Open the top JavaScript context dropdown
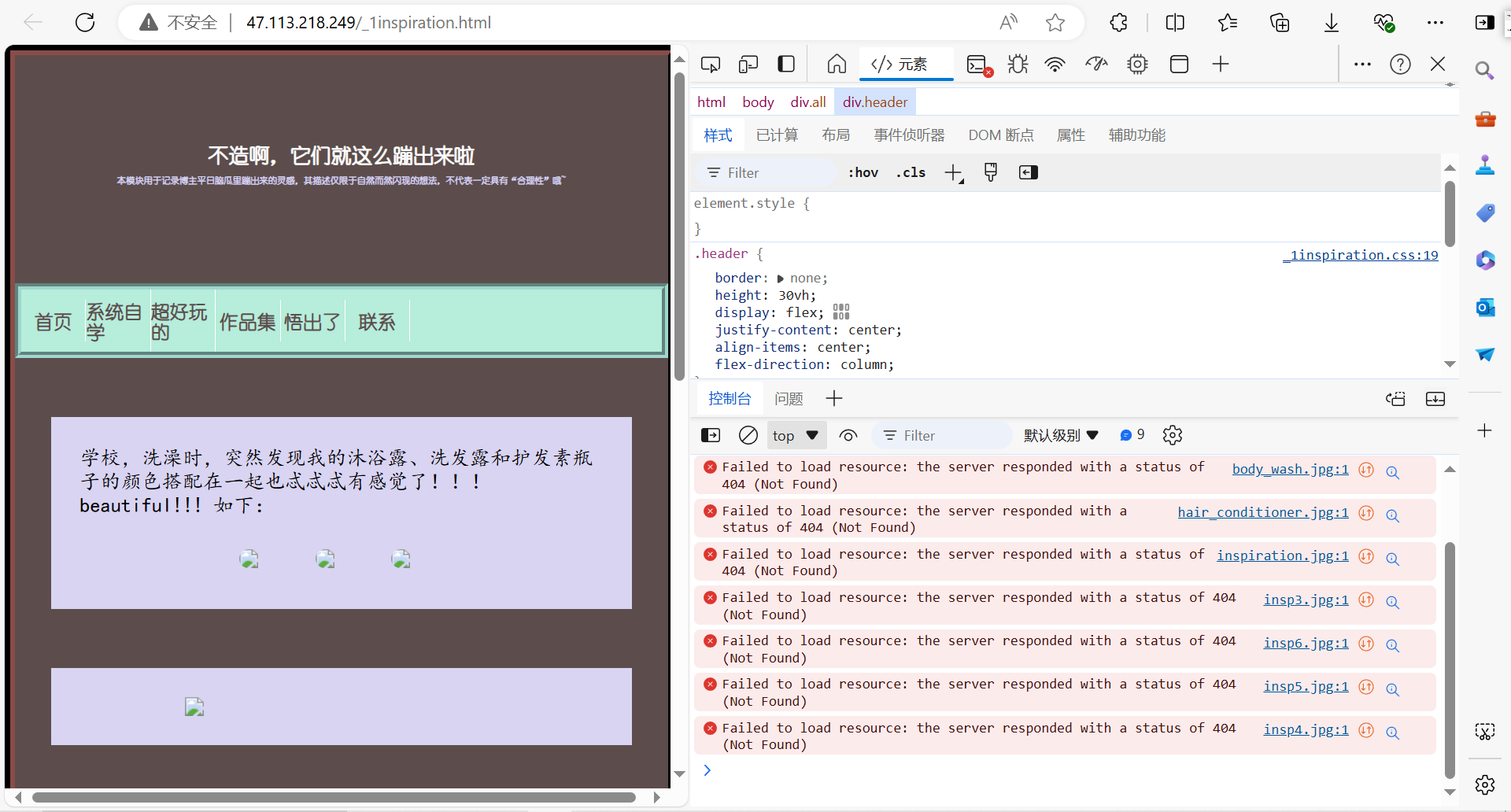 pos(795,435)
